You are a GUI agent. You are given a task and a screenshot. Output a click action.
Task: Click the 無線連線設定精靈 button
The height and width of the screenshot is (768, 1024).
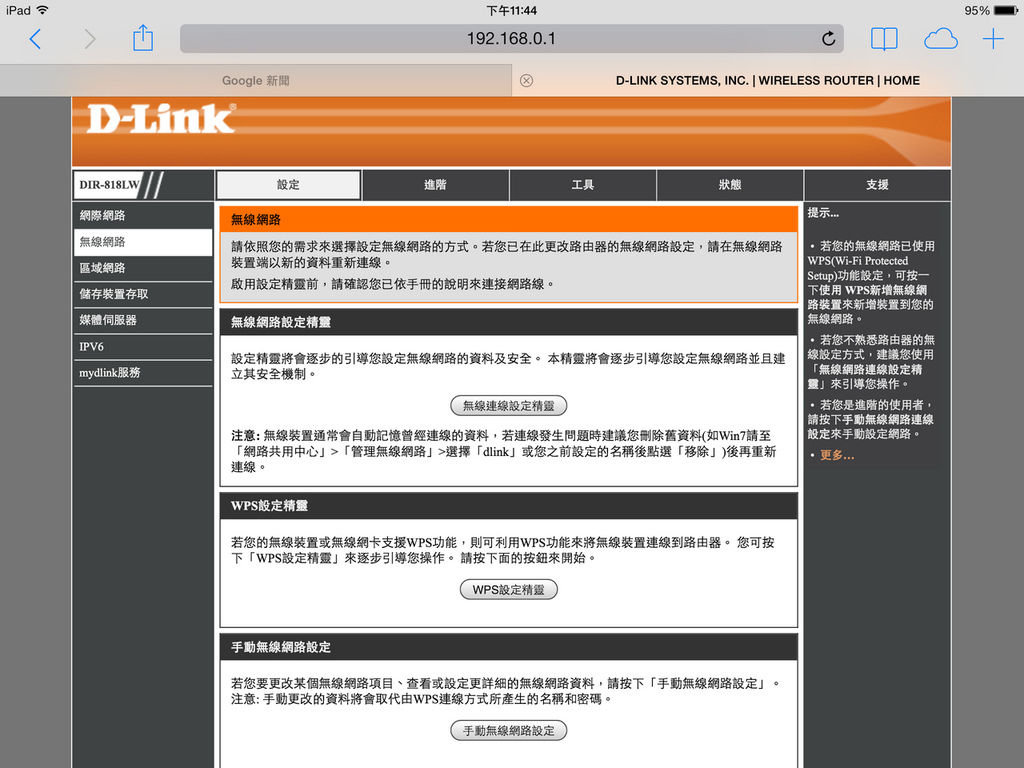[x=509, y=406]
